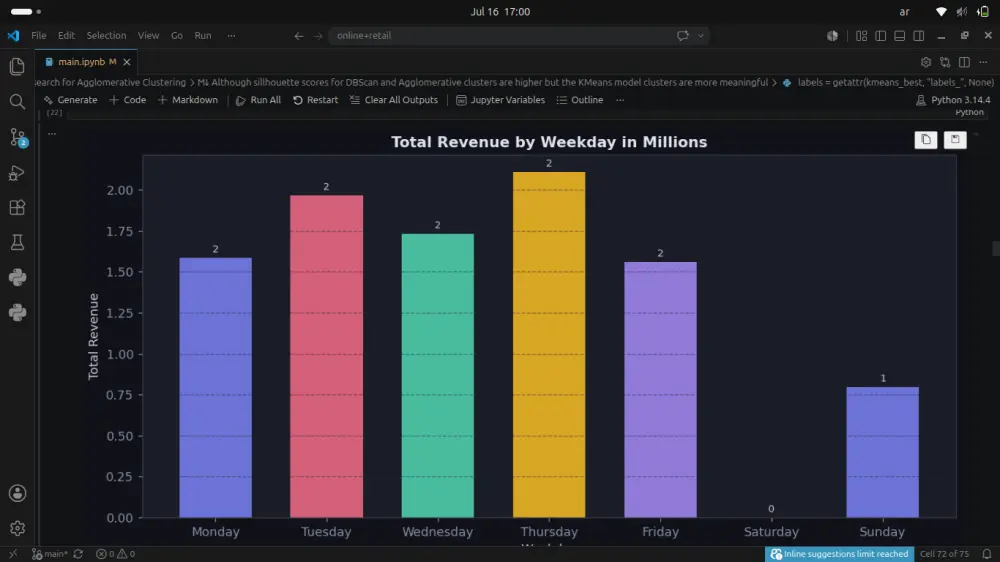Open the Selection menu
This screenshot has width=1000, height=562.
point(107,36)
